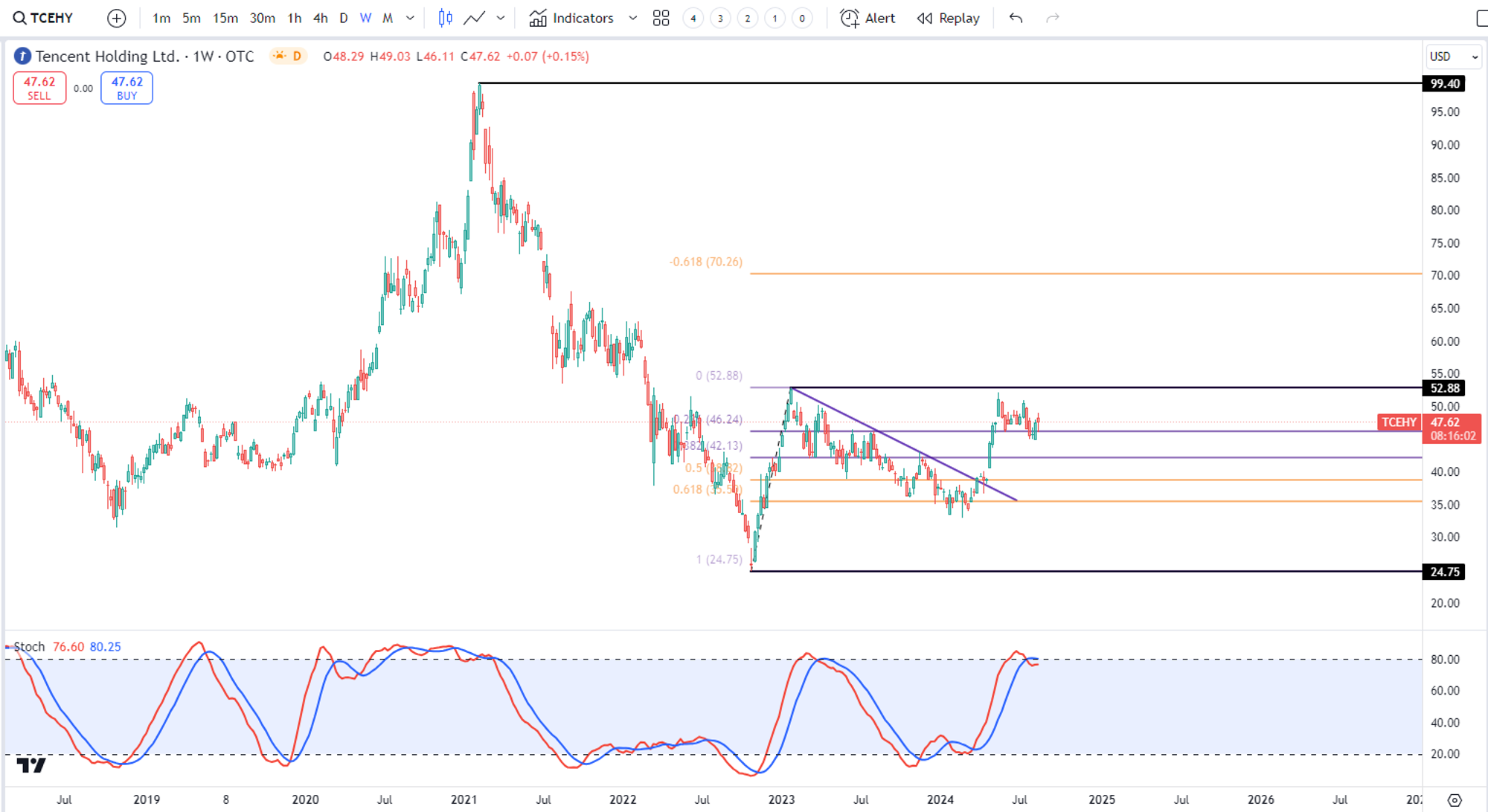Switch to the daily D timeframe
Viewport: 1488px width, 812px height.
[x=343, y=18]
